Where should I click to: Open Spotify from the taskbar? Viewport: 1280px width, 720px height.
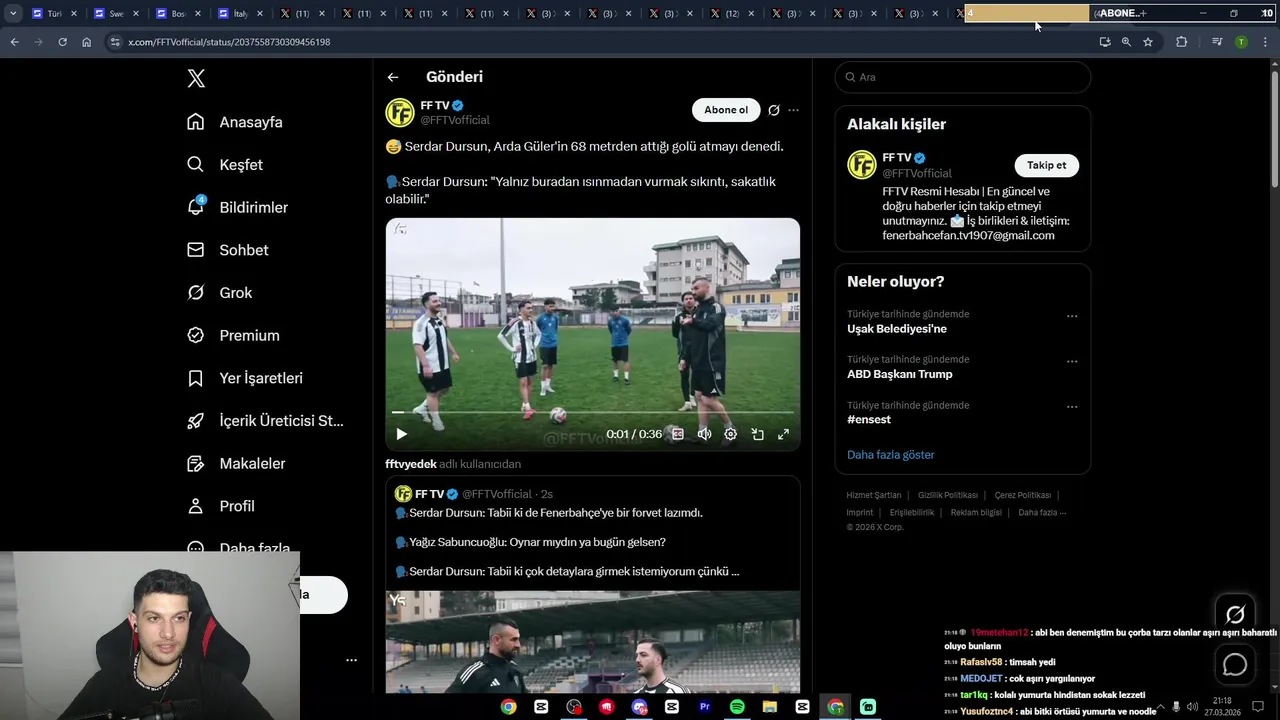737,707
